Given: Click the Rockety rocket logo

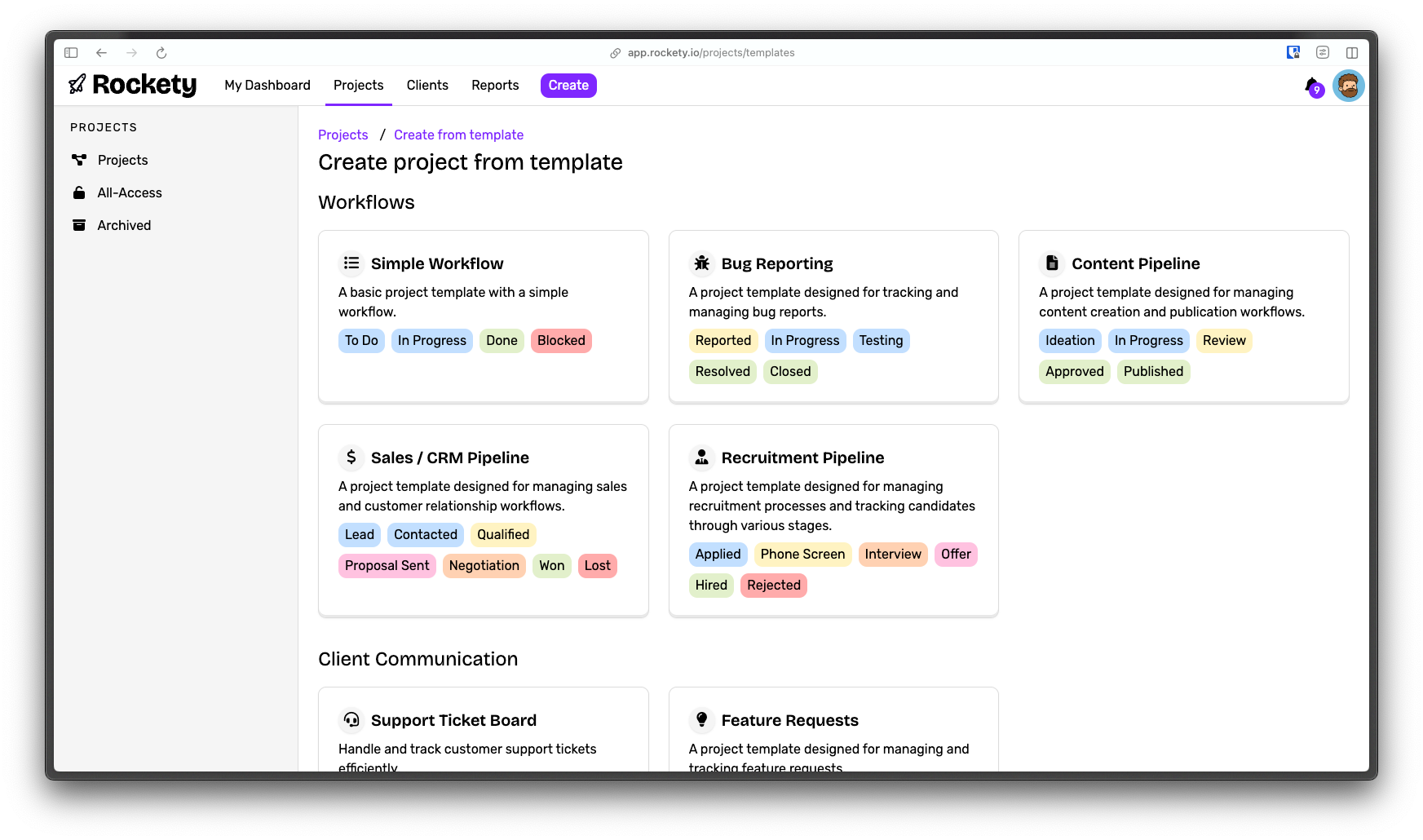Looking at the screenshot, I should (77, 85).
